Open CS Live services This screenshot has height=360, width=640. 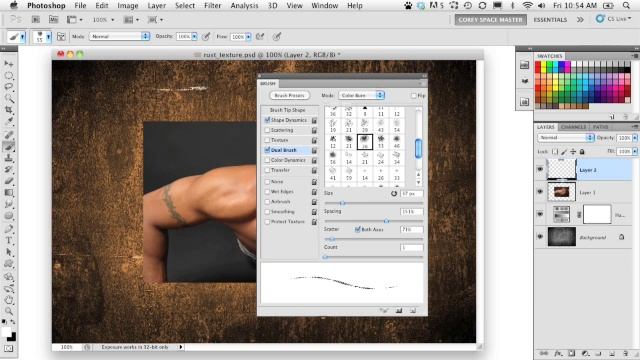613,19
